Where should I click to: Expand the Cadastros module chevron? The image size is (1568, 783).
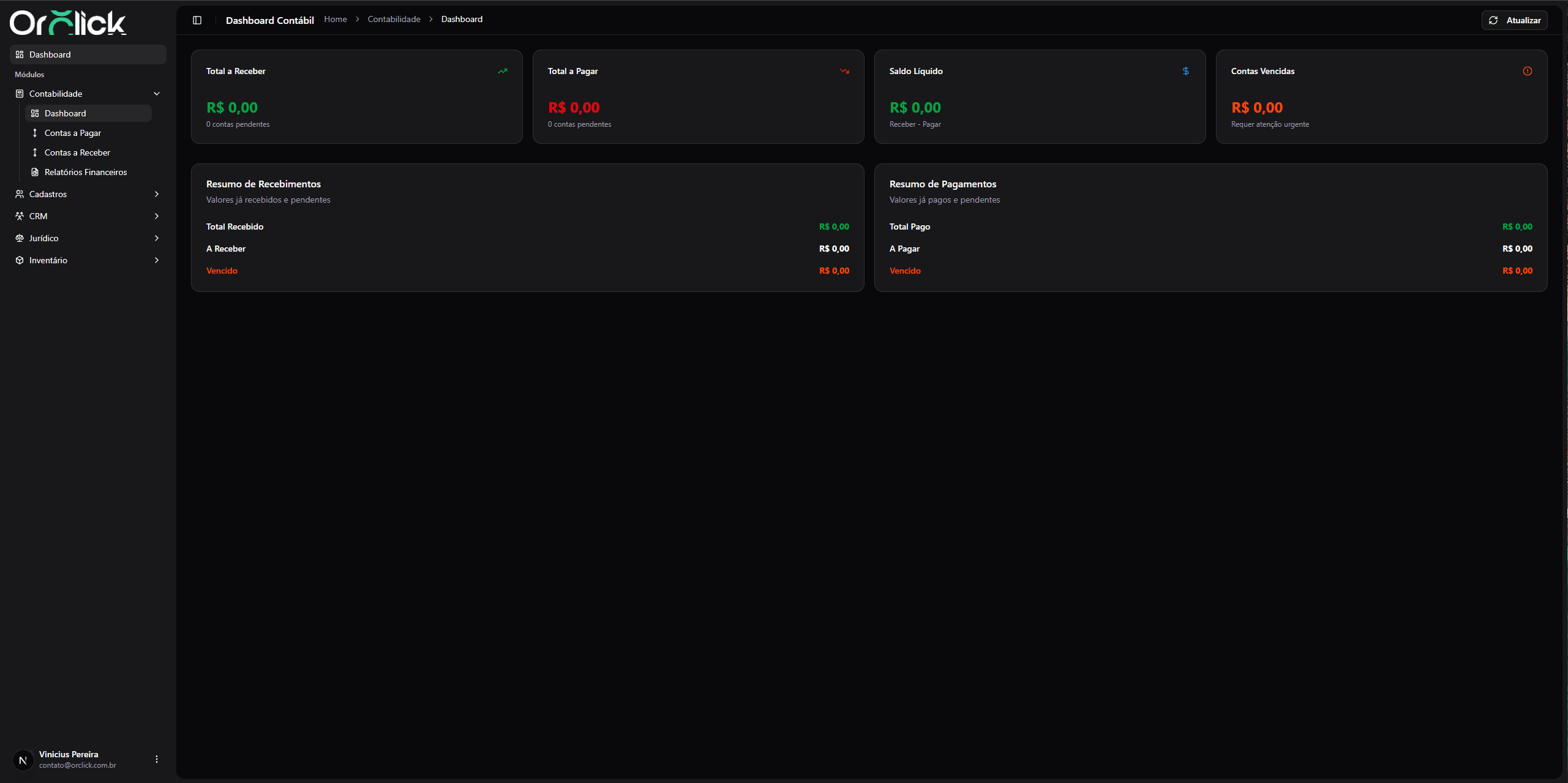[x=157, y=194]
